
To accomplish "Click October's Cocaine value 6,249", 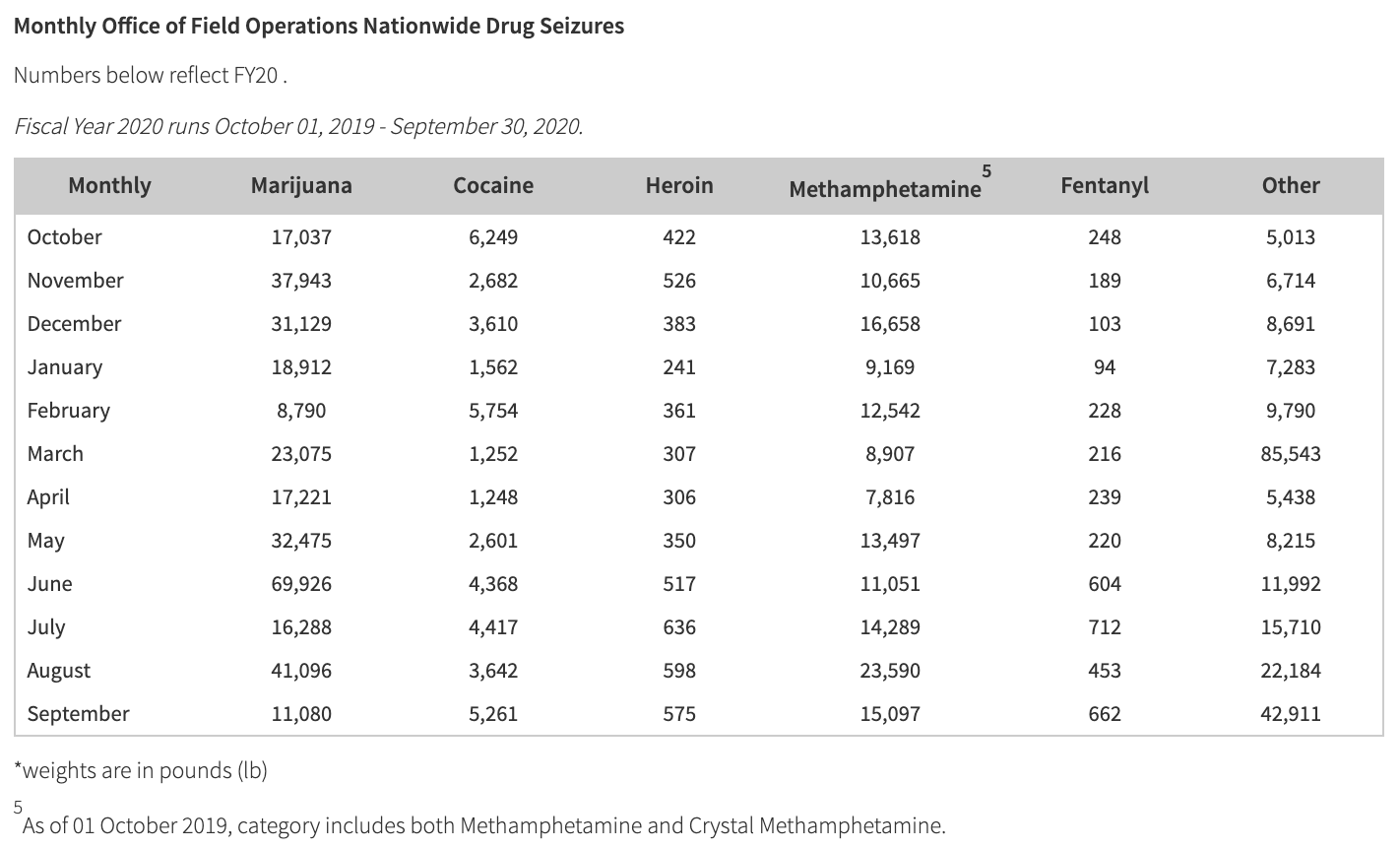I will pyautogui.click(x=493, y=237).
